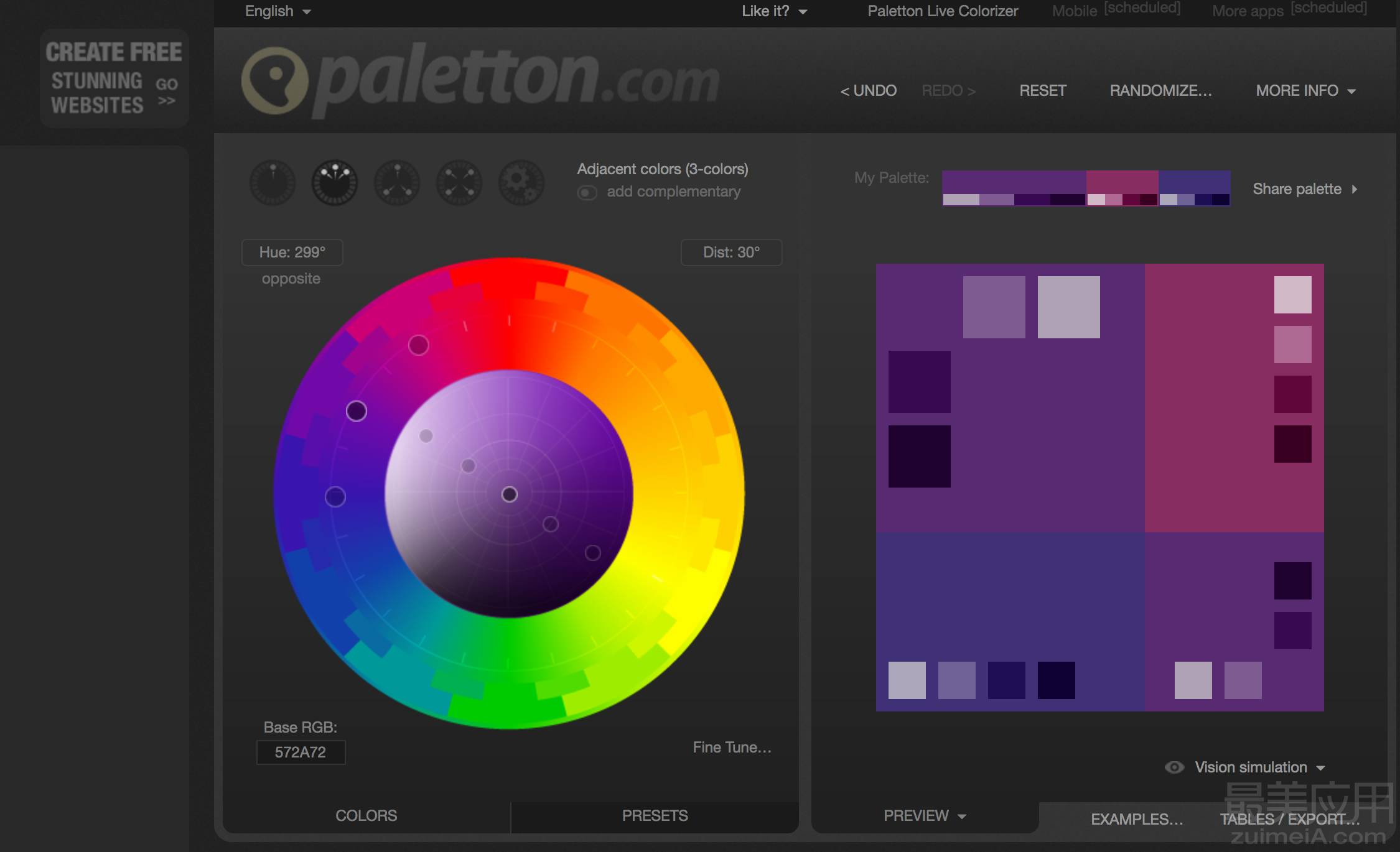Expand the MORE INFO menu
Image resolution: width=1400 pixels, height=852 pixels.
point(1306,91)
